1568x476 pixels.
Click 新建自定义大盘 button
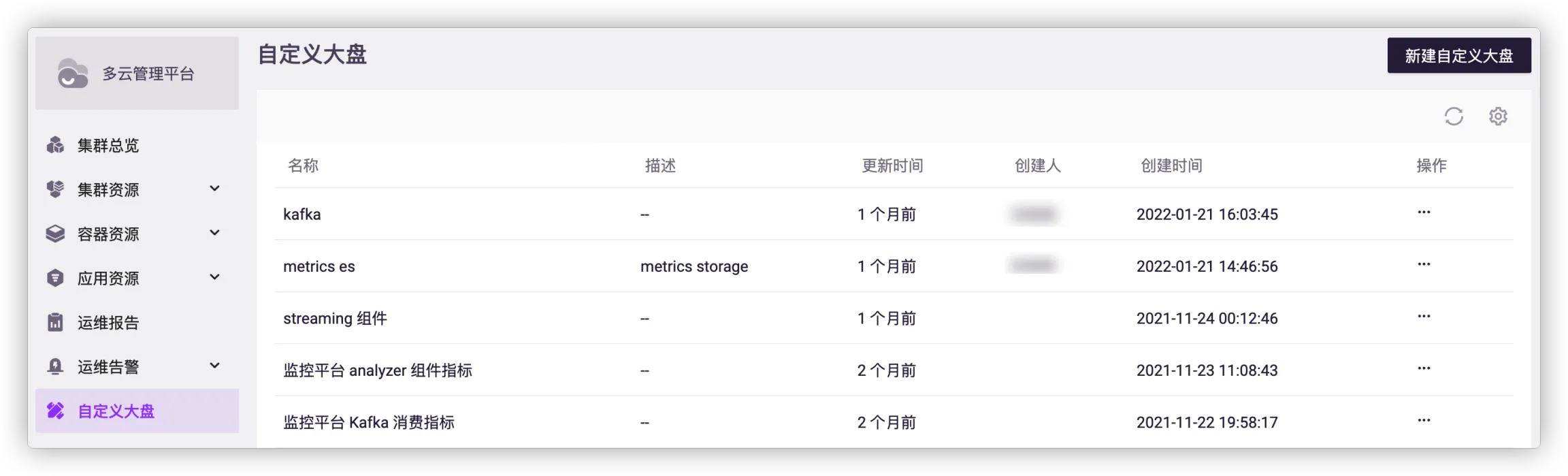(x=1459, y=55)
